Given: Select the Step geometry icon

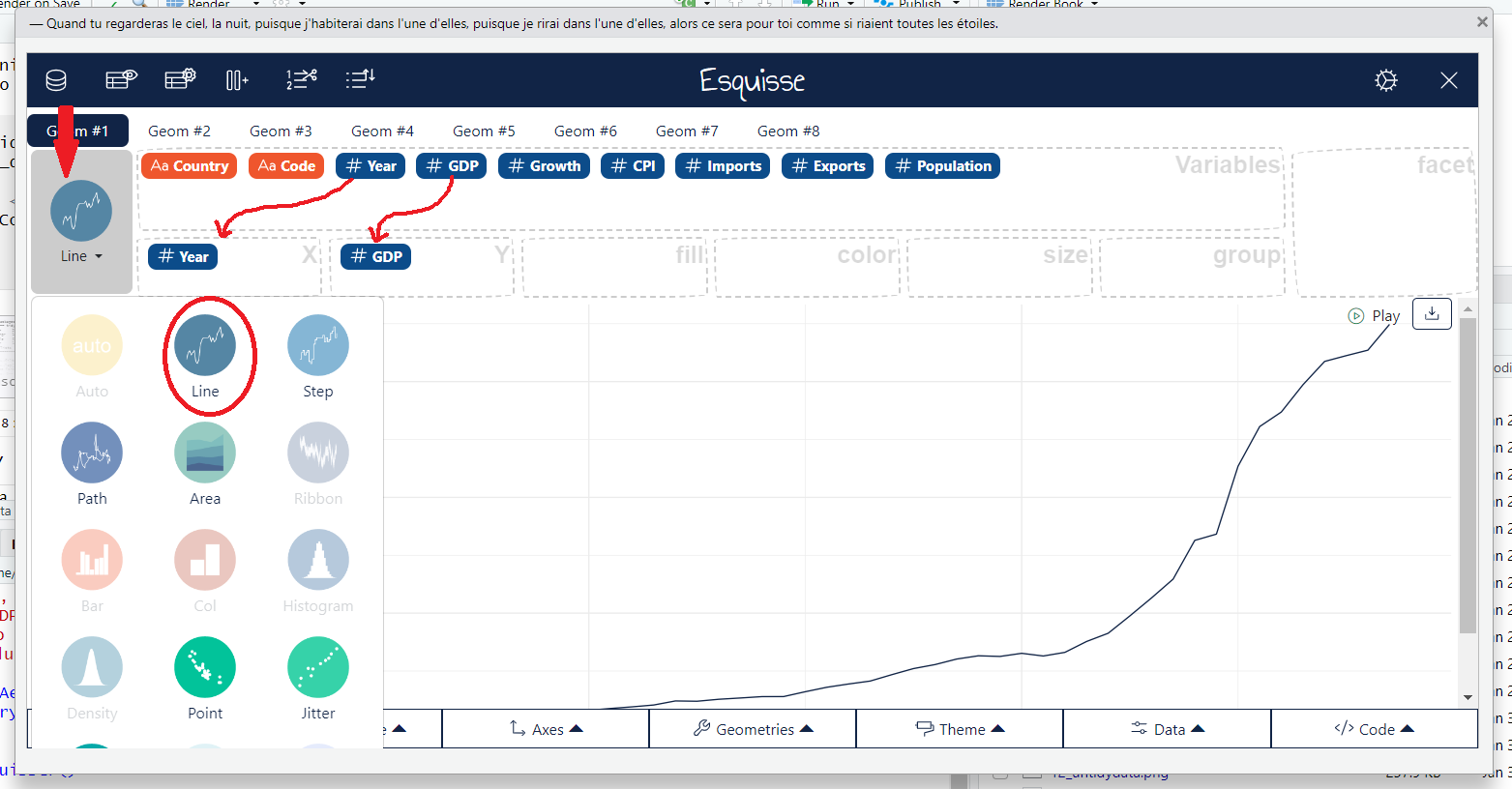Looking at the screenshot, I should point(318,345).
